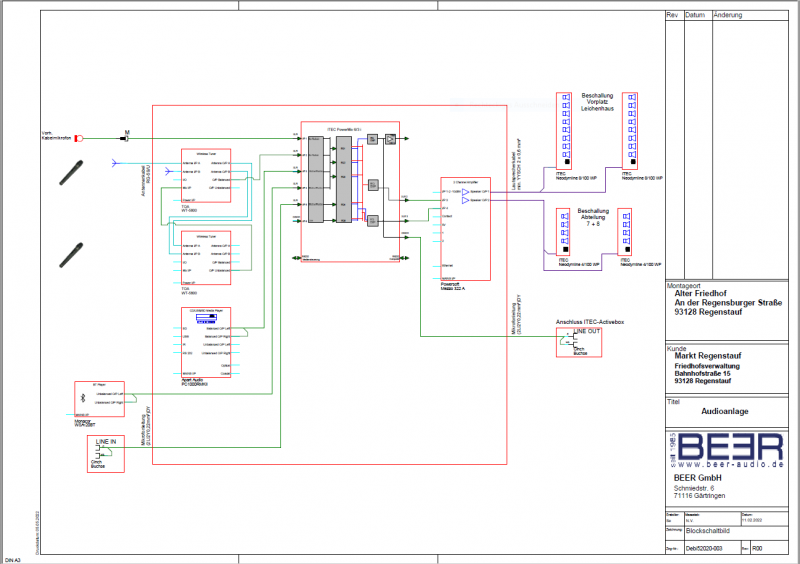800x564 pixels.
Task: Click the ITEC PowerMix mixer block
Action: pyautogui.click(x=349, y=193)
